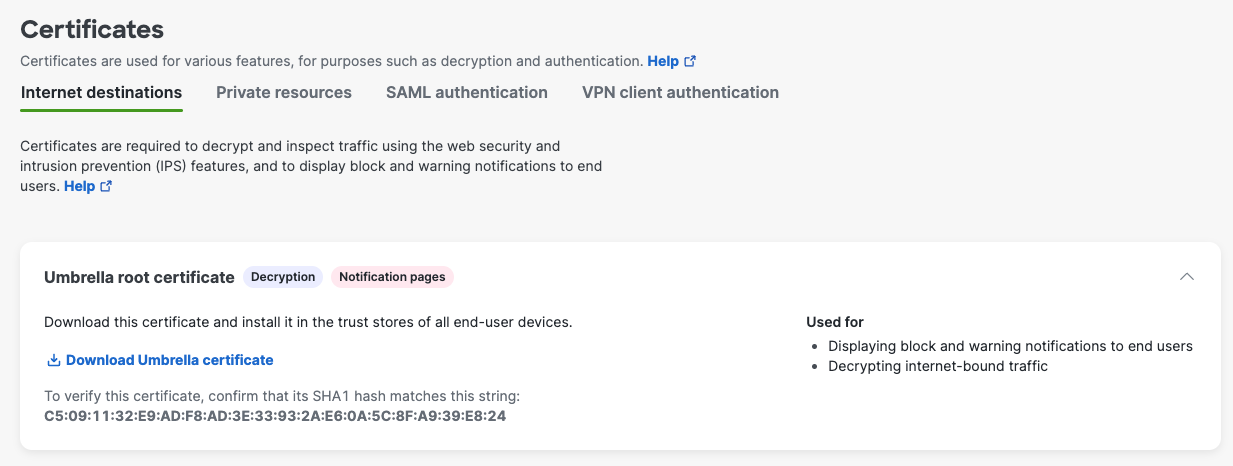Click the Notification pages tag badge

tap(392, 277)
